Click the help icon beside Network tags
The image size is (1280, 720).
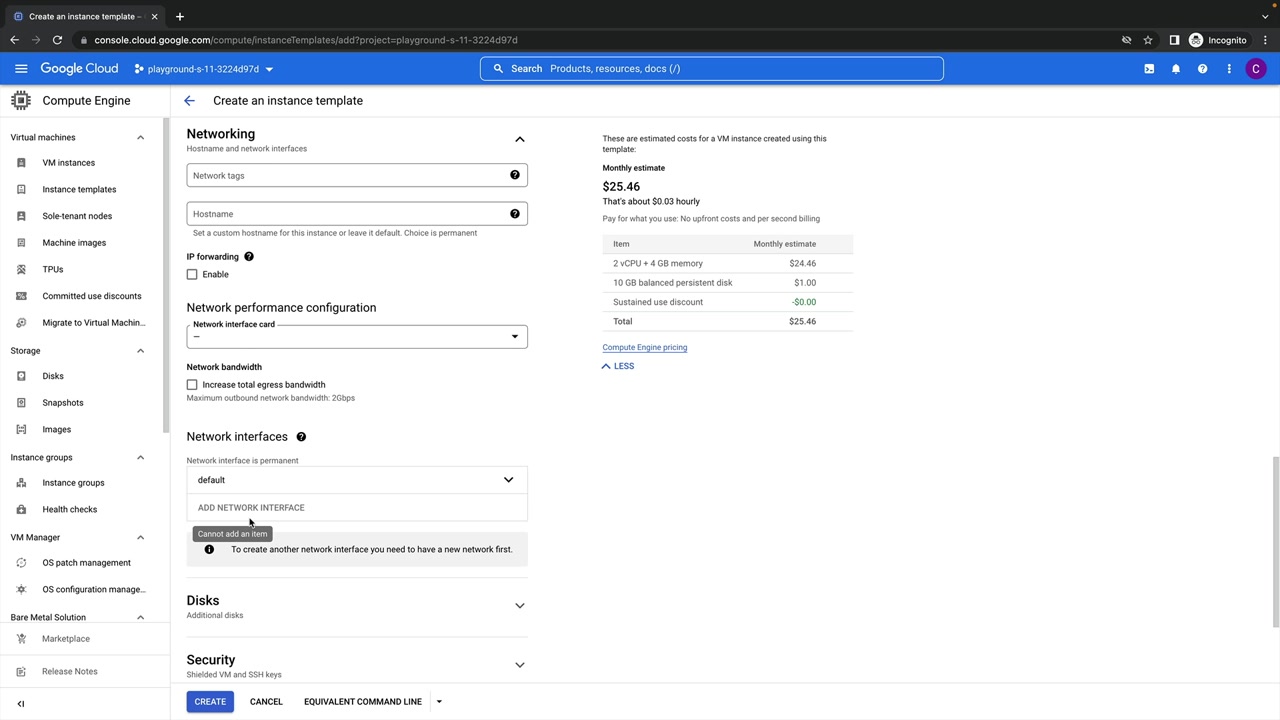click(515, 176)
